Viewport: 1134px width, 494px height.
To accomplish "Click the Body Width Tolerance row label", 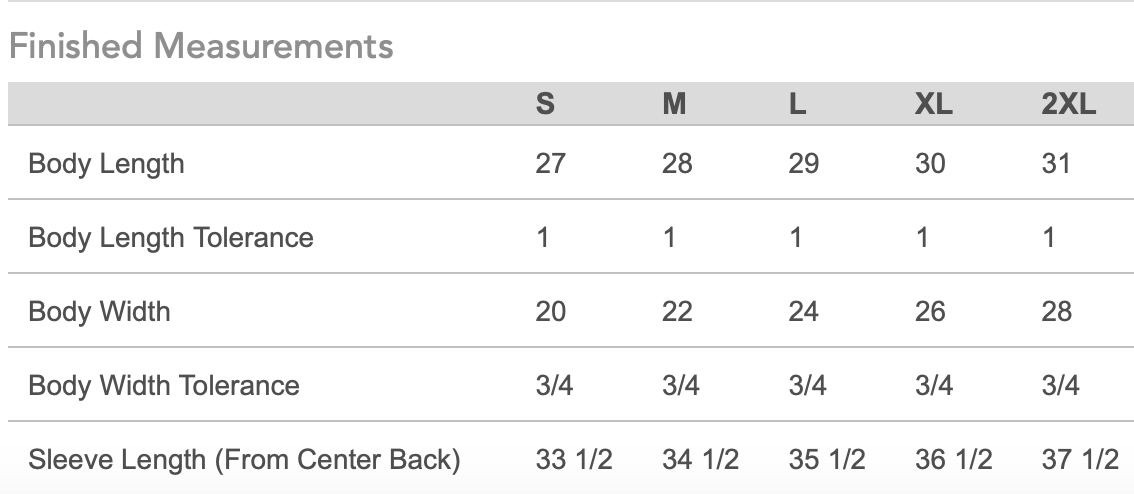I will [163, 385].
